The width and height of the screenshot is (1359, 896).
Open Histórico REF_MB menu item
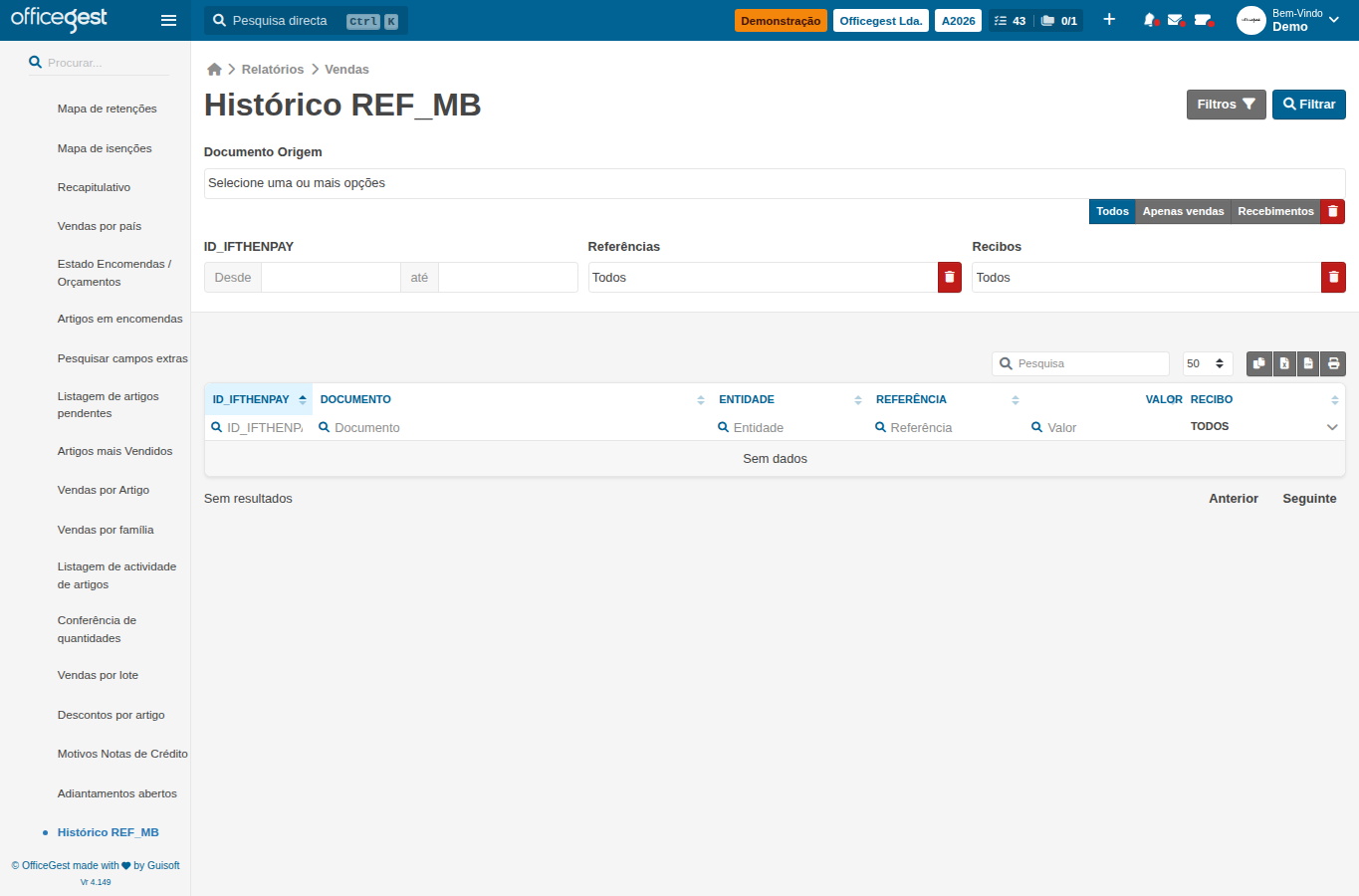tap(109, 832)
